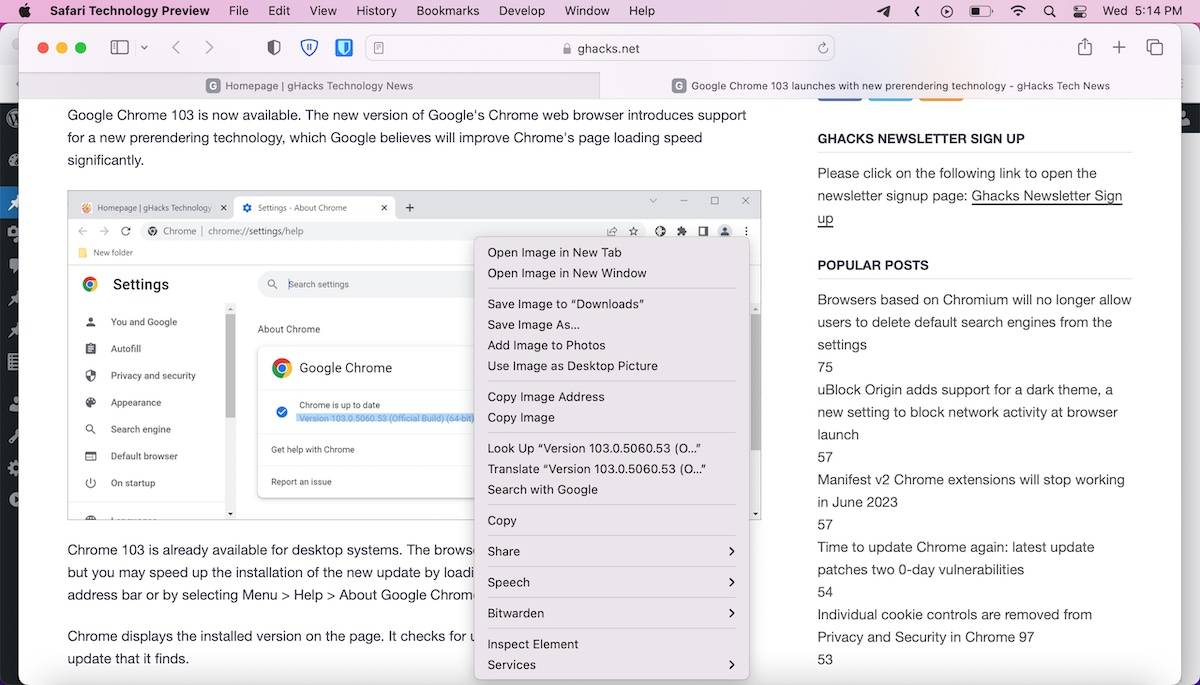Open the Edit menu
The width and height of the screenshot is (1200, 685).
[x=279, y=11]
